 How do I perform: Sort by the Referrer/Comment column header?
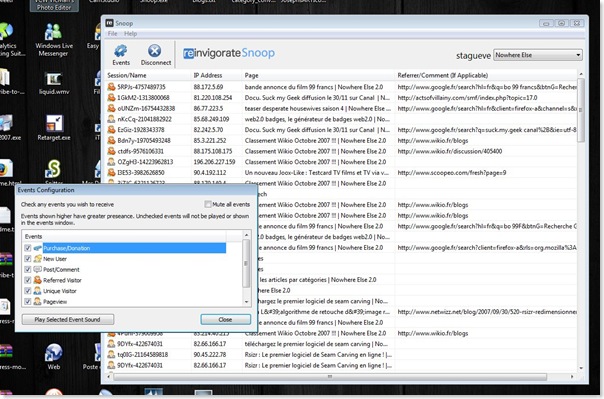pyautogui.click(x=486, y=75)
